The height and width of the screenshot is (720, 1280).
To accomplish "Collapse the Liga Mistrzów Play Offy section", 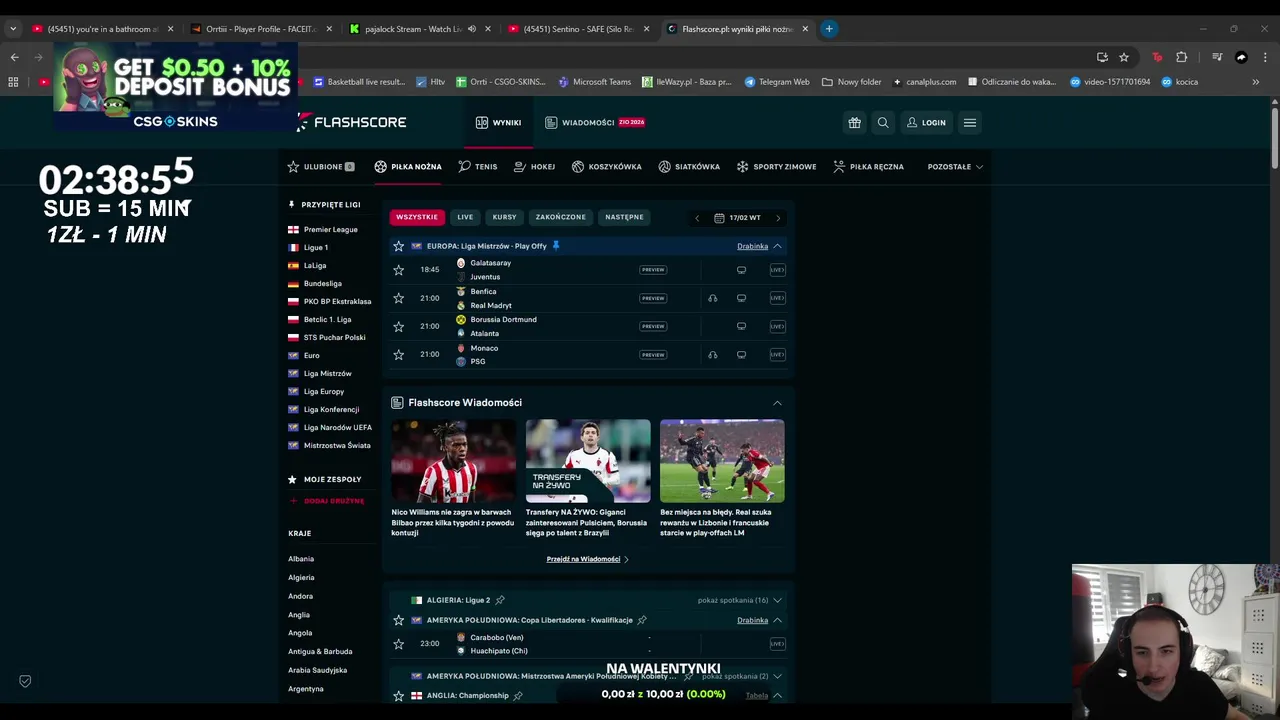I will 777,246.
